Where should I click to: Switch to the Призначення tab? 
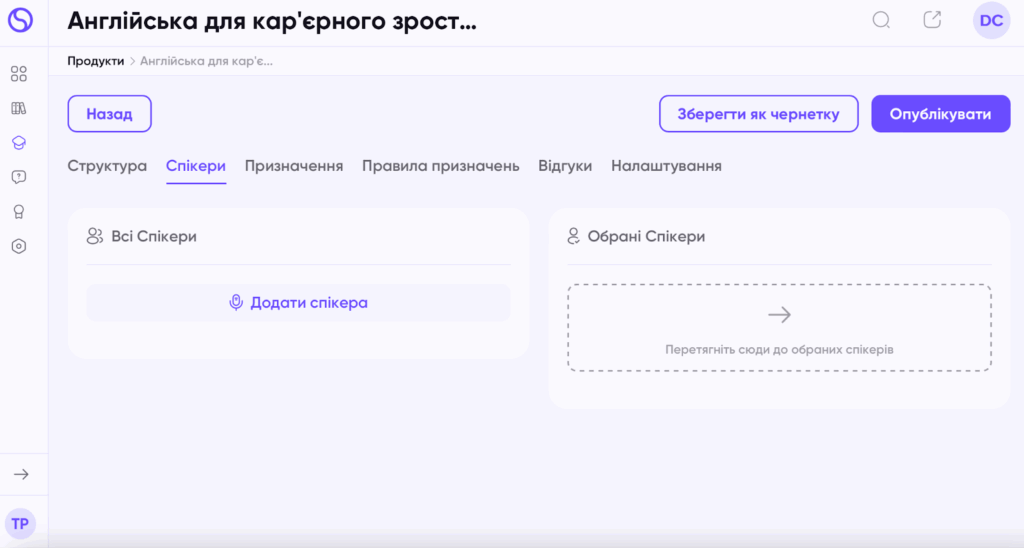coord(294,166)
